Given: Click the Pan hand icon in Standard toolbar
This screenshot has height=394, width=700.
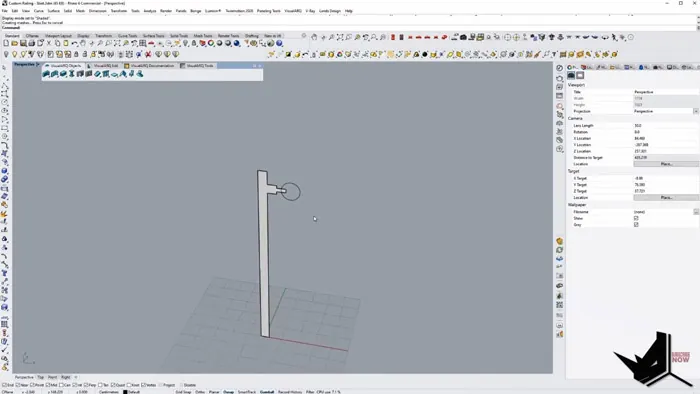Looking at the screenshot, I should (83, 43).
